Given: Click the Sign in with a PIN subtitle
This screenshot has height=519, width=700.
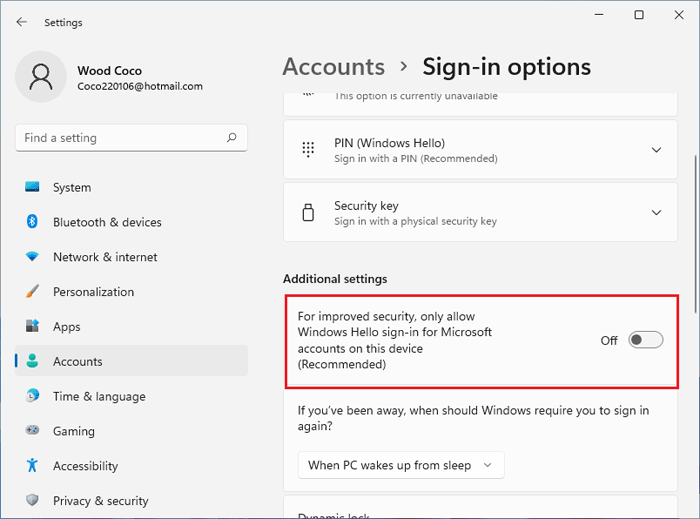Looking at the screenshot, I should tap(416, 158).
